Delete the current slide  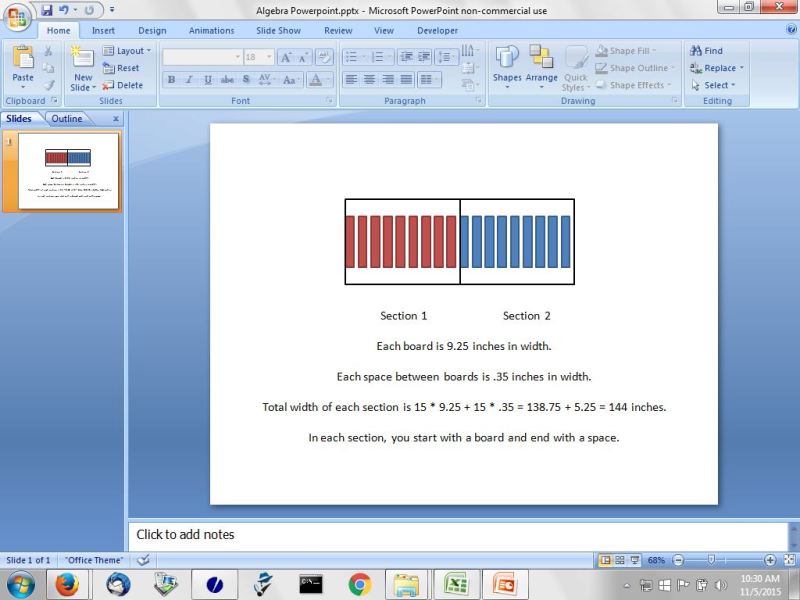122,85
